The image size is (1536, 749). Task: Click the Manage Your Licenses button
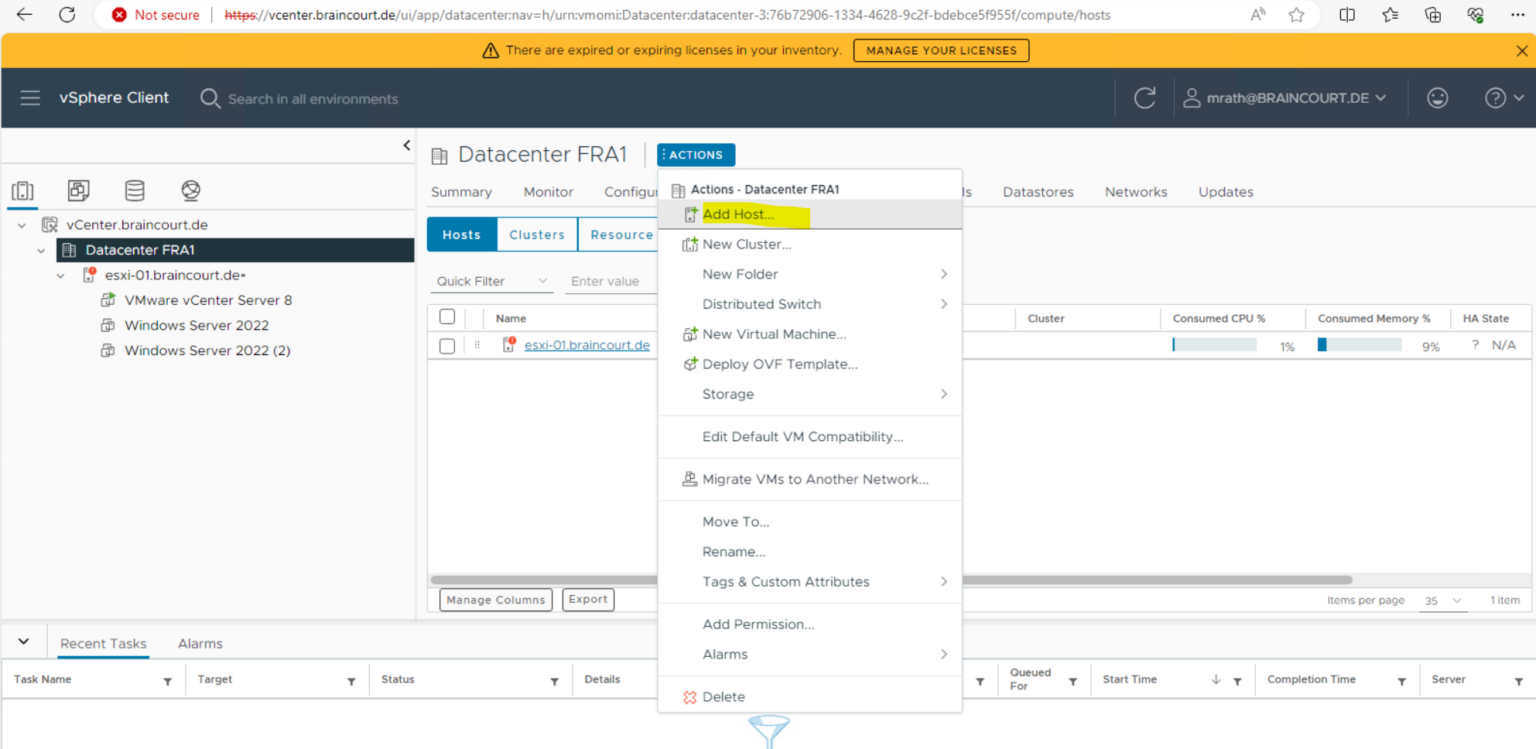pyautogui.click(x=941, y=50)
